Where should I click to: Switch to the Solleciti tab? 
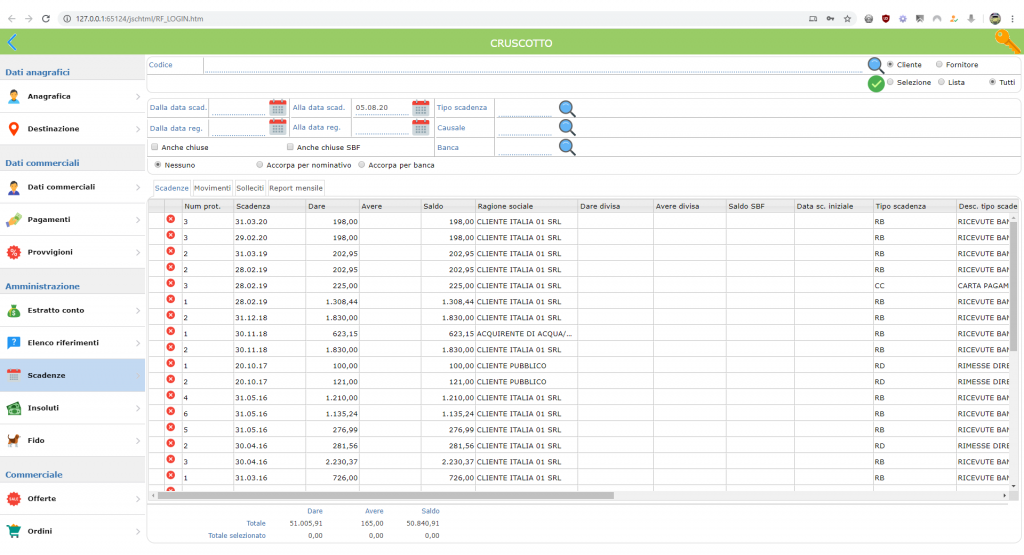tap(250, 188)
